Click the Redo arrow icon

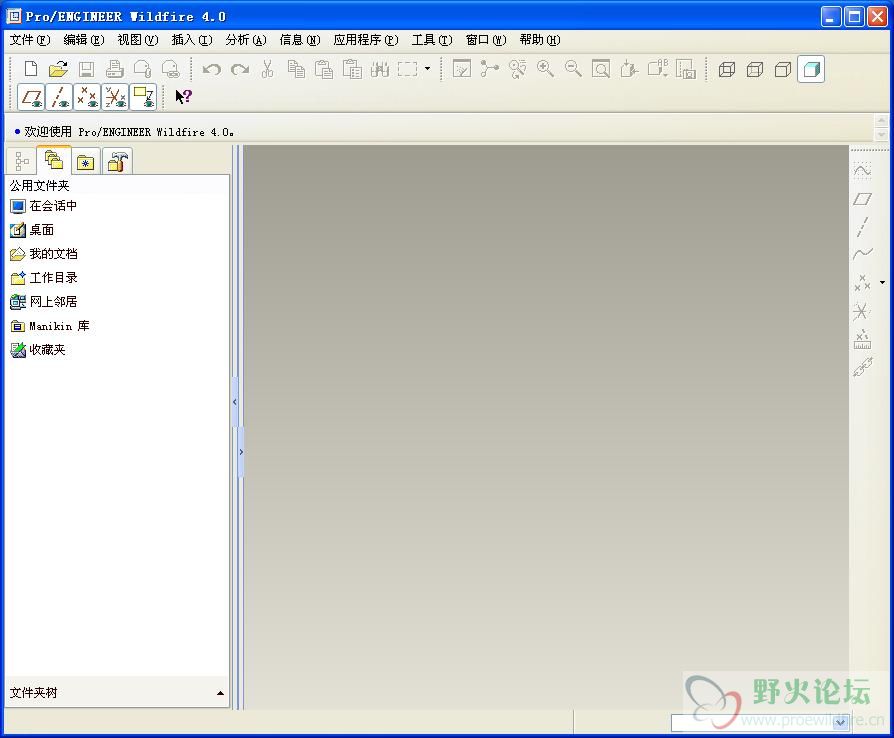click(240, 69)
